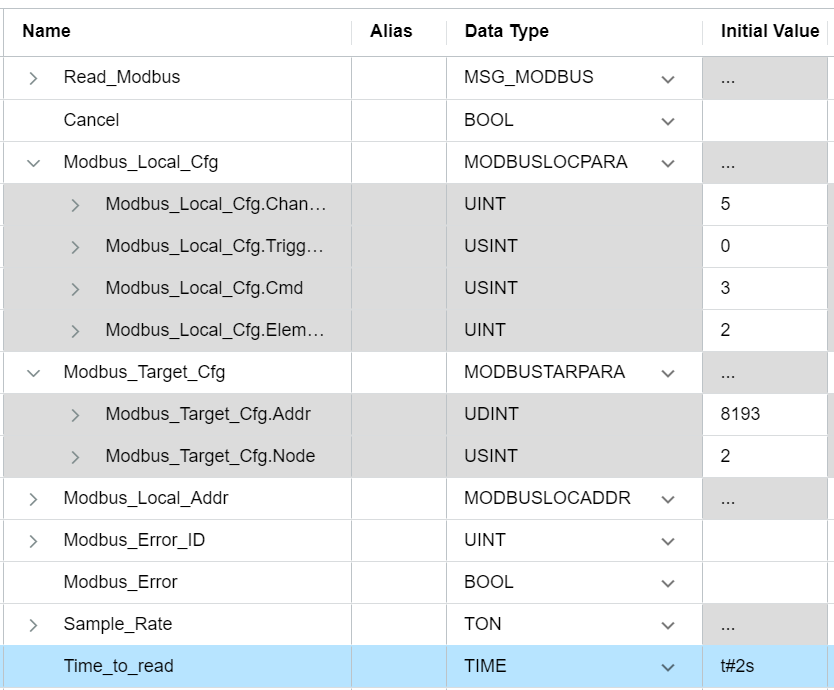
Task: Edit the initial value t#2s
Action: tap(765, 666)
